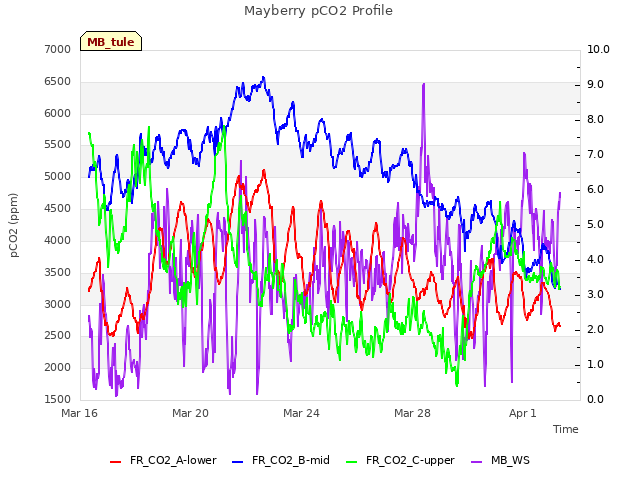640x480 pixels.
Task: Click the 4500 left axis value
Action: [58, 208]
